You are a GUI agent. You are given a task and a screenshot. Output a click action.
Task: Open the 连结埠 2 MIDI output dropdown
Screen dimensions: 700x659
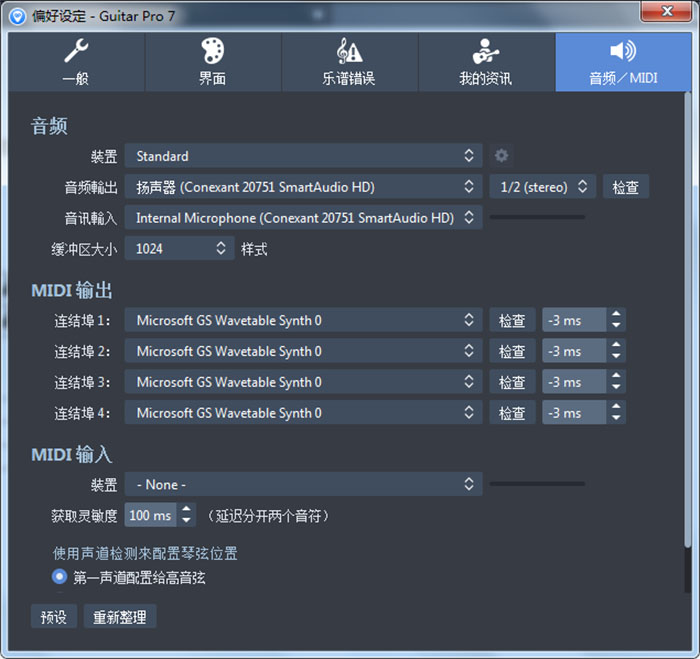click(303, 350)
